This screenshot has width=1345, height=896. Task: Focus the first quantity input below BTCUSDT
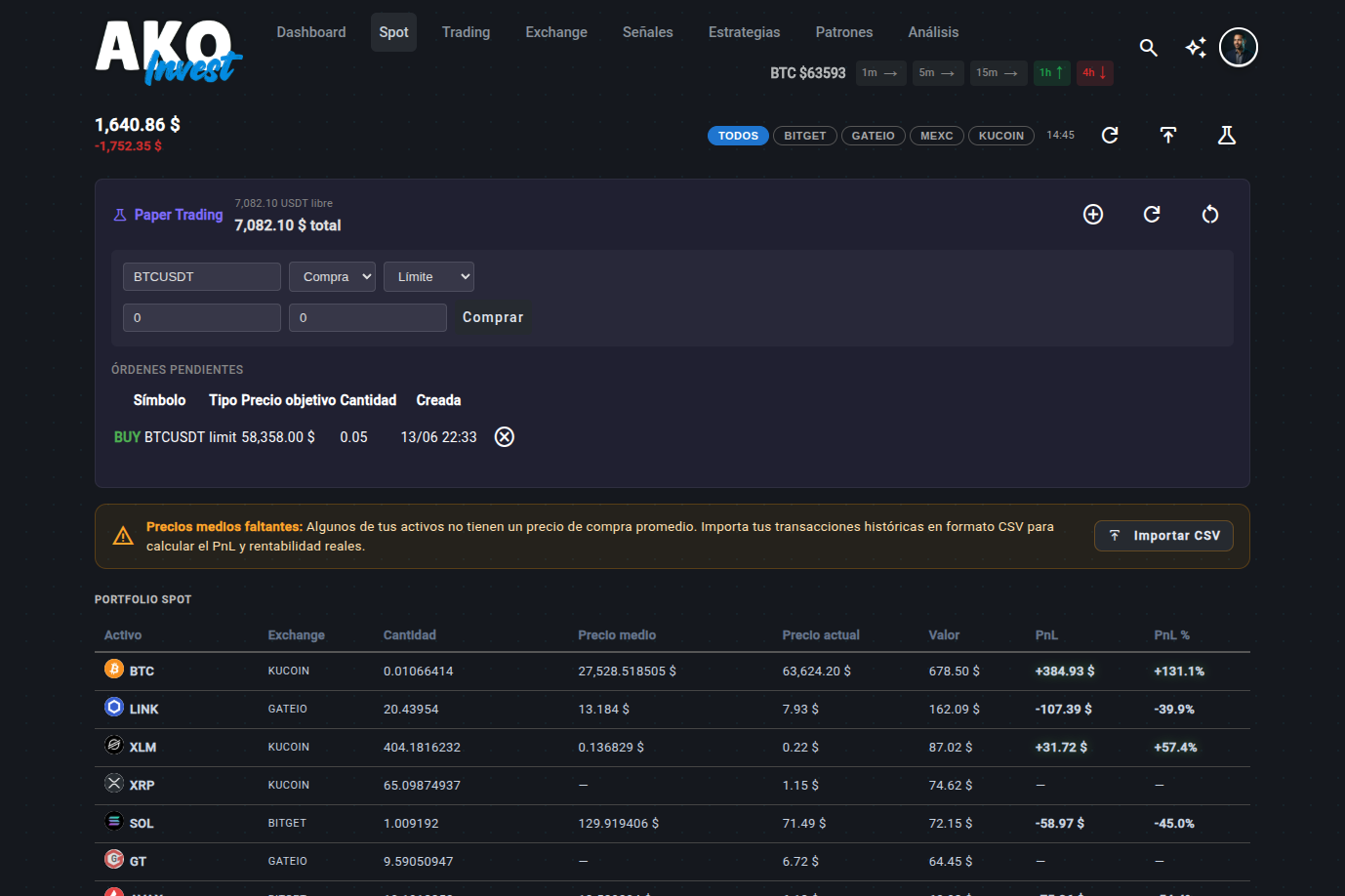click(x=202, y=318)
